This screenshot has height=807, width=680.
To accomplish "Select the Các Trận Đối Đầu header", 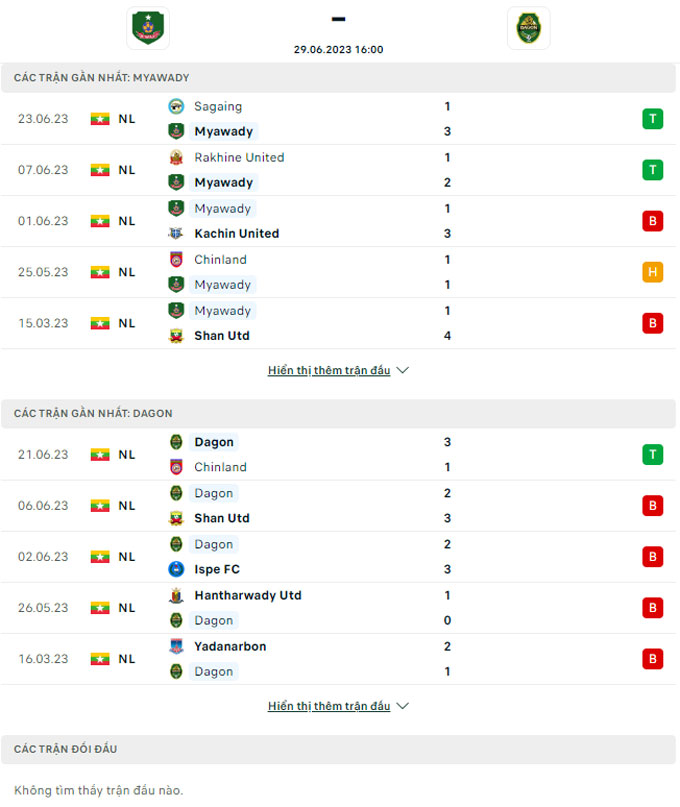I will pyautogui.click(x=66, y=749).
